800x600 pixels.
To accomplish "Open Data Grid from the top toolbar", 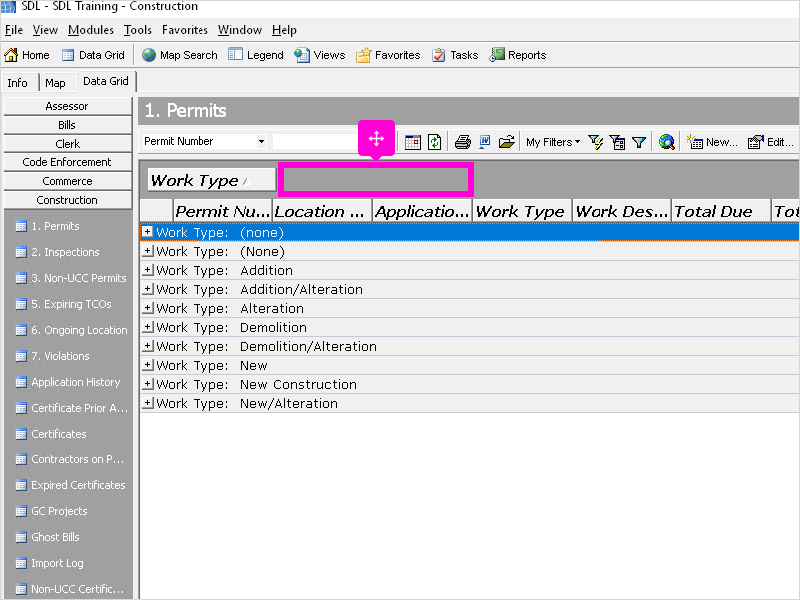I will (x=93, y=55).
